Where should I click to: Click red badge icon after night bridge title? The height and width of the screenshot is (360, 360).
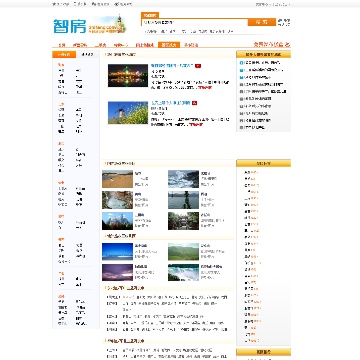(x=198, y=66)
